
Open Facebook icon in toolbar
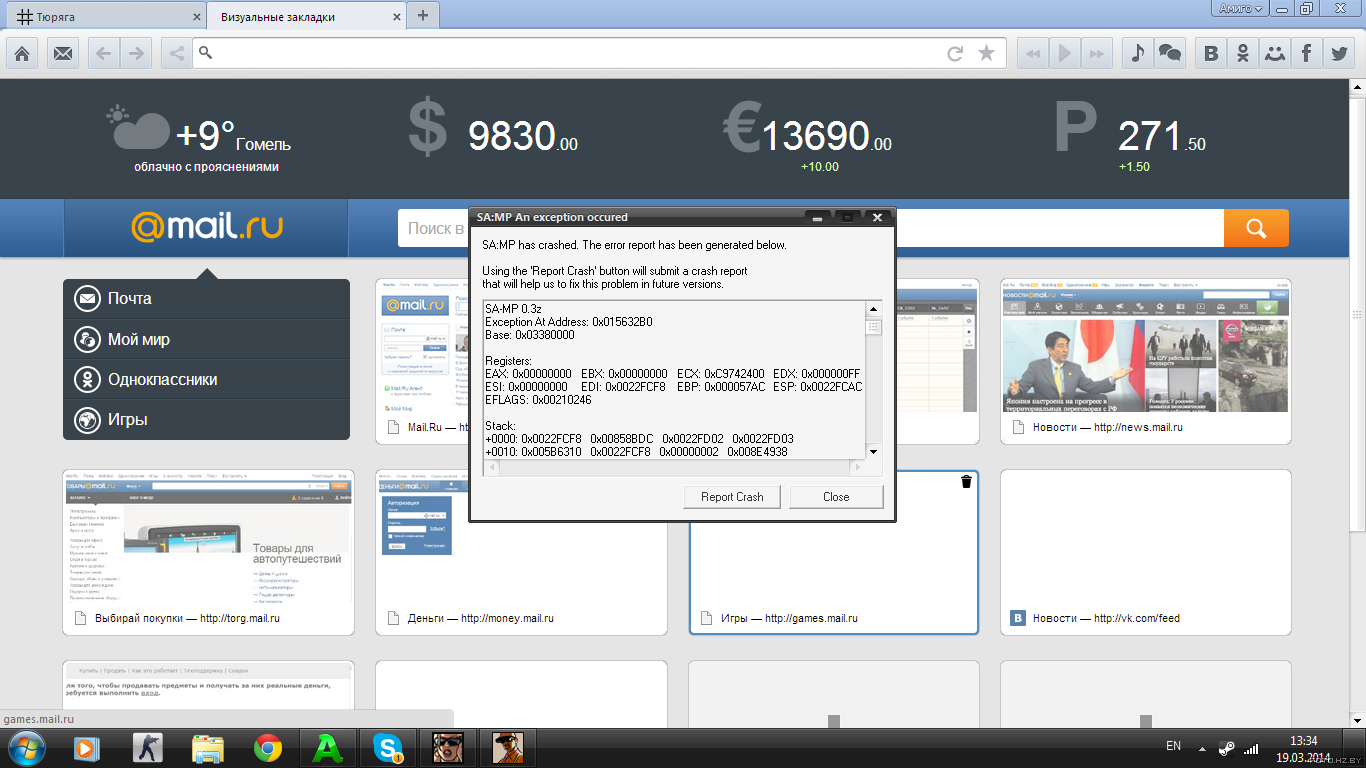click(x=1306, y=53)
